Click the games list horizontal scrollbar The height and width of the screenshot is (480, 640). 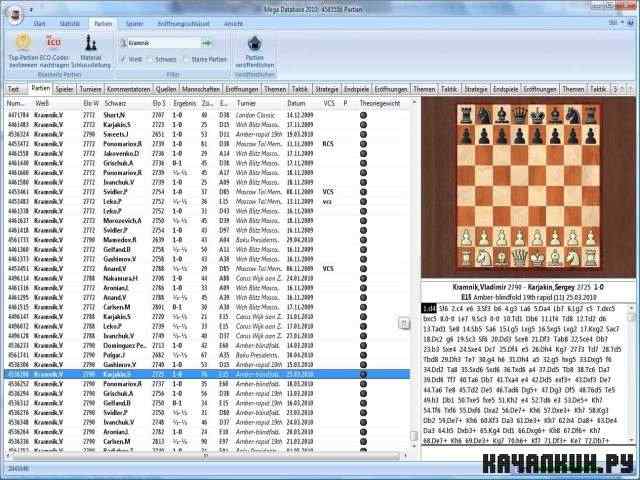pyautogui.click(x=206, y=456)
